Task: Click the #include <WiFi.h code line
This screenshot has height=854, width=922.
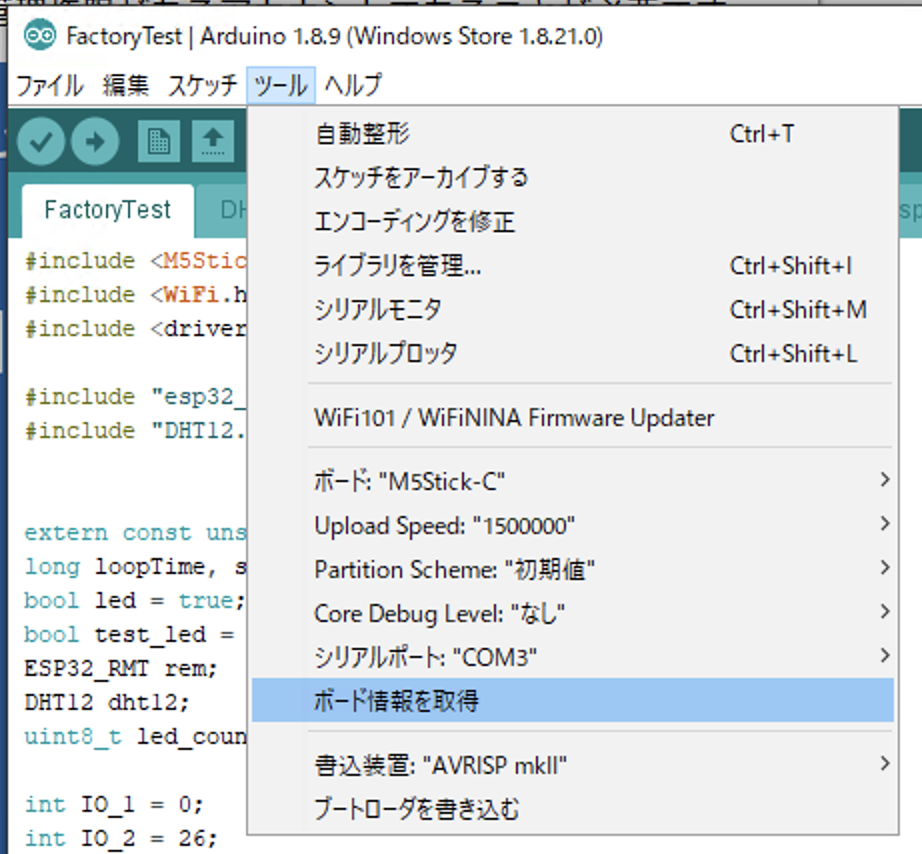Action: click(x=135, y=295)
